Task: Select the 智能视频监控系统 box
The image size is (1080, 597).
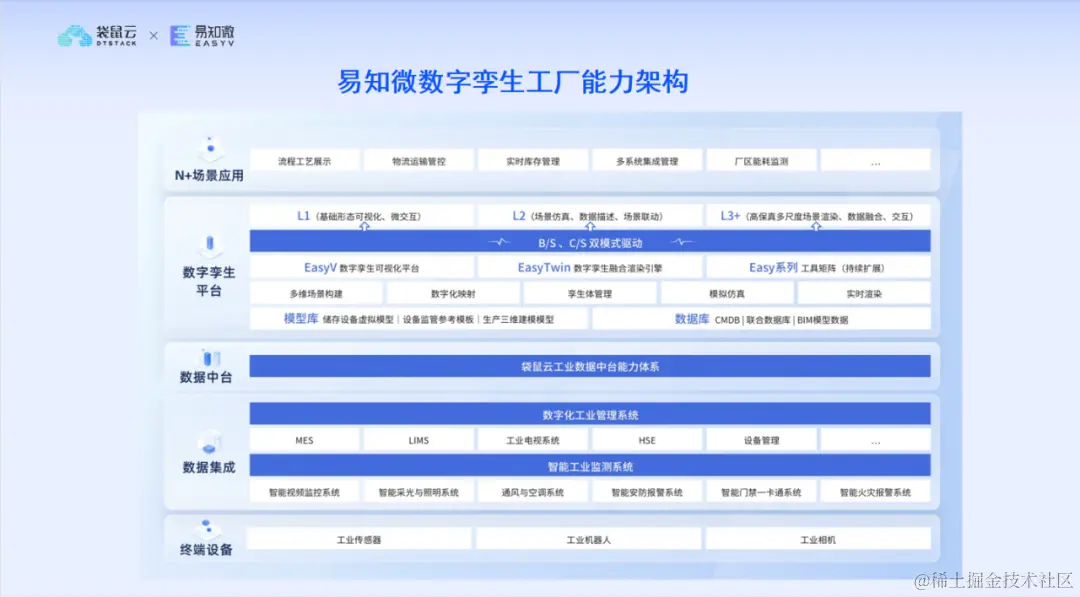Action: (x=304, y=492)
